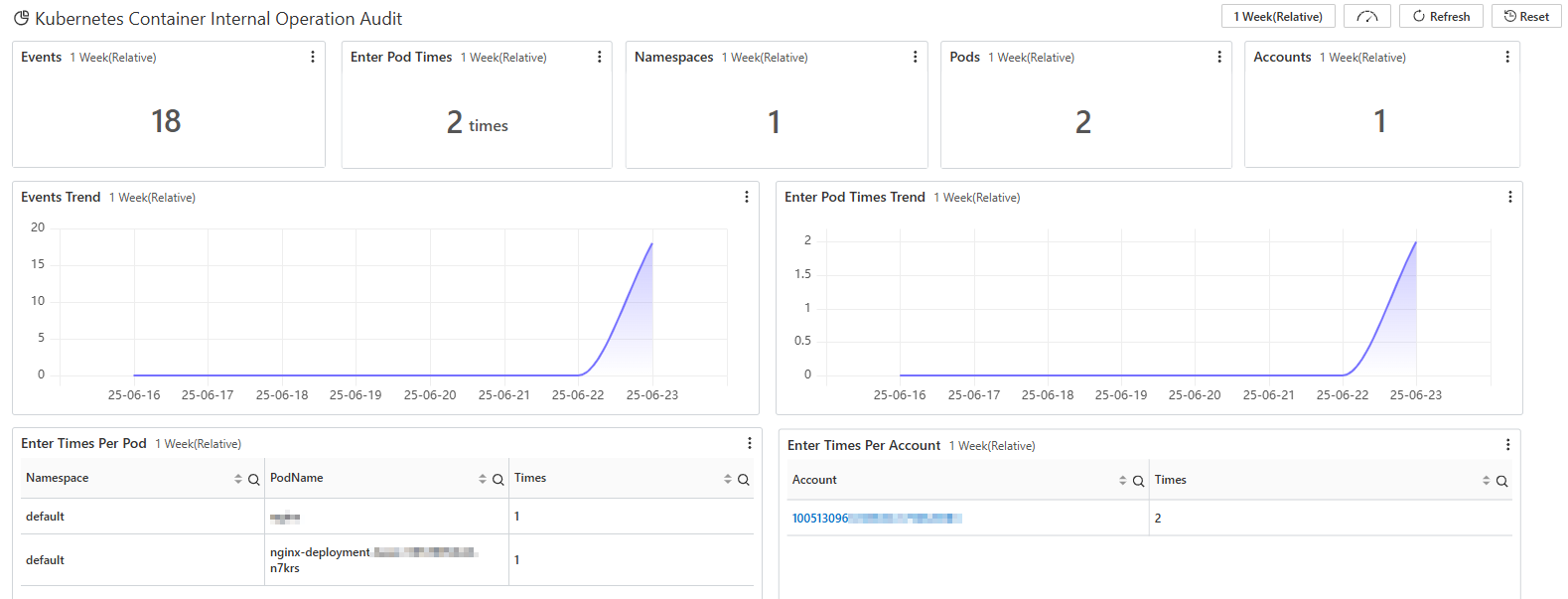Open the Pods panel three-dot menu
The width and height of the screenshot is (1568, 599).
[1219, 57]
